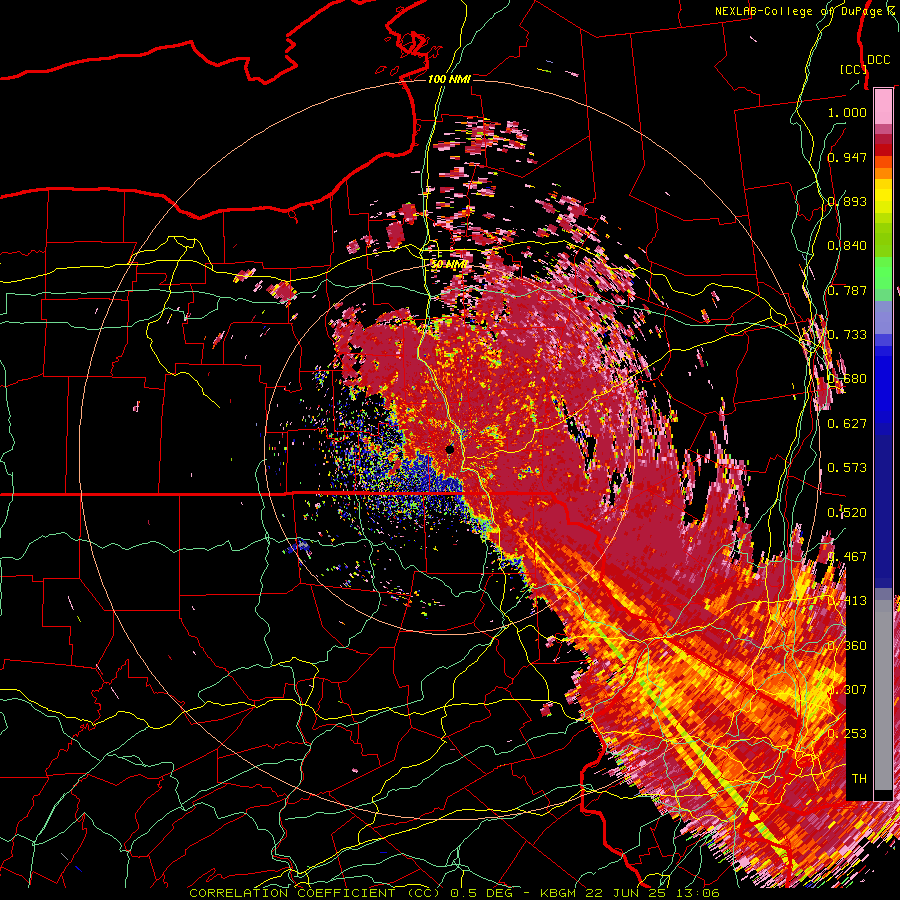This screenshot has height=900, width=900.
Task: Select the 0.573 legend value
Action: 847,468
